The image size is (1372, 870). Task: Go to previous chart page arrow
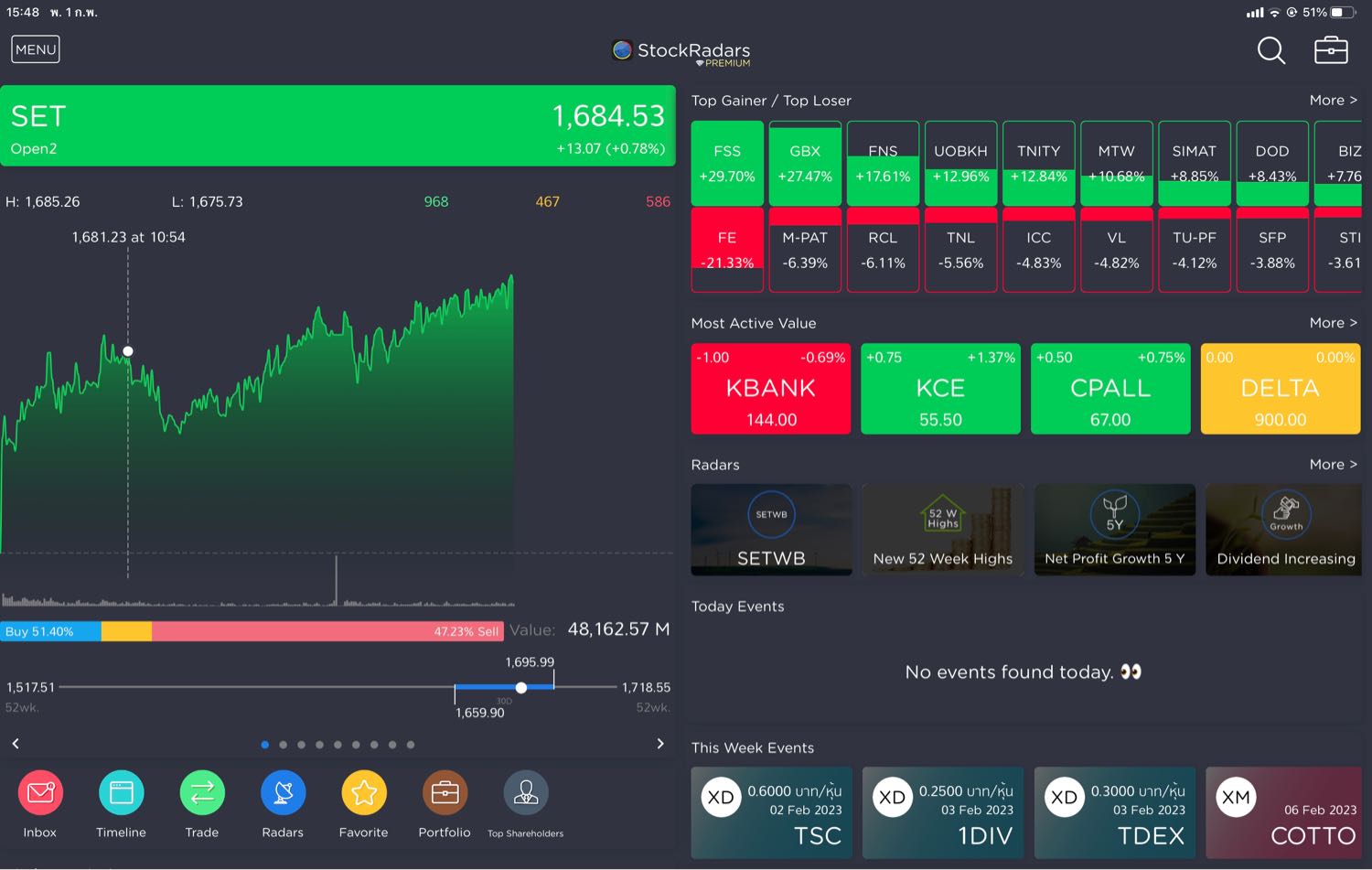[x=16, y=744]
